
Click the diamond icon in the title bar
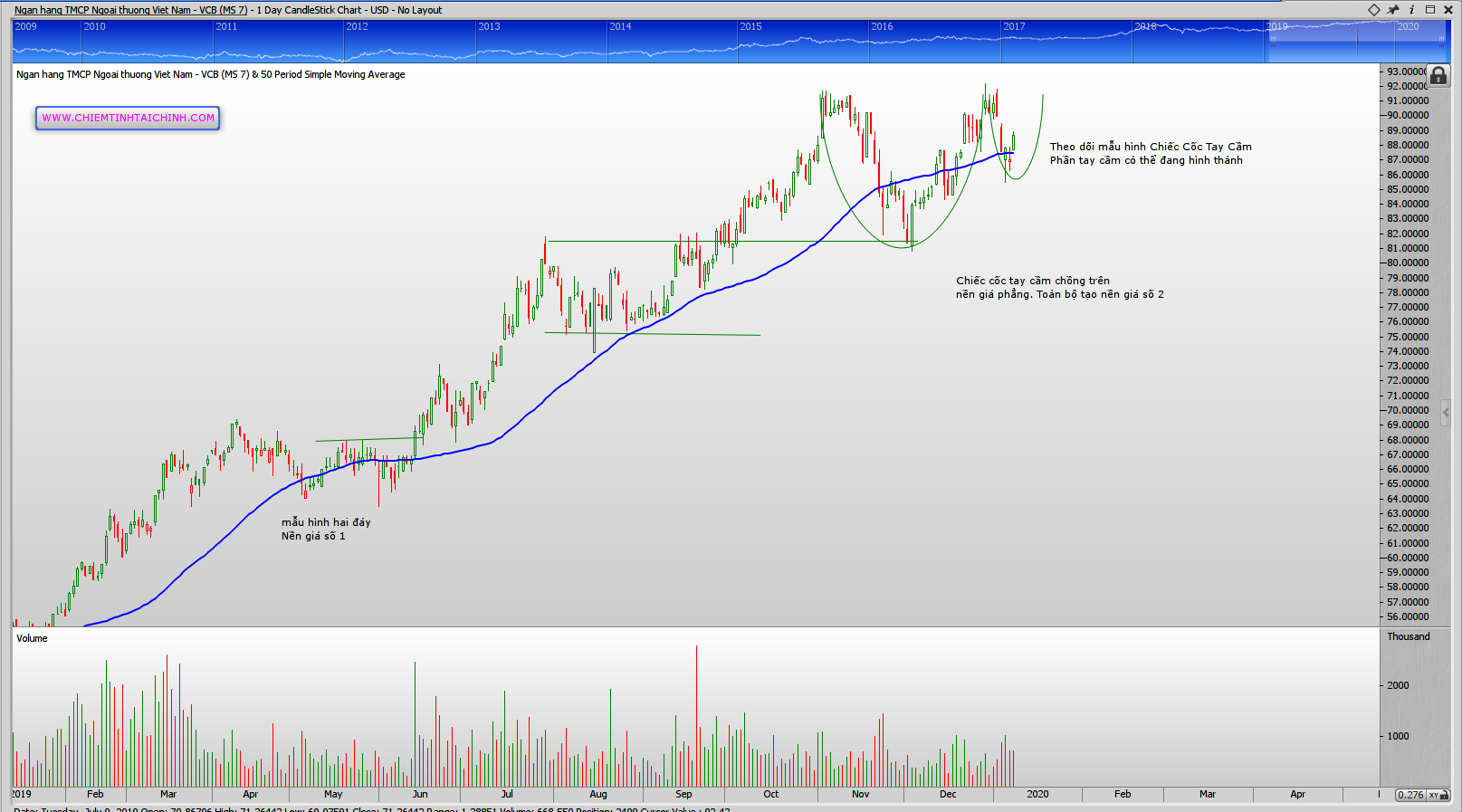click(1373, 10)
